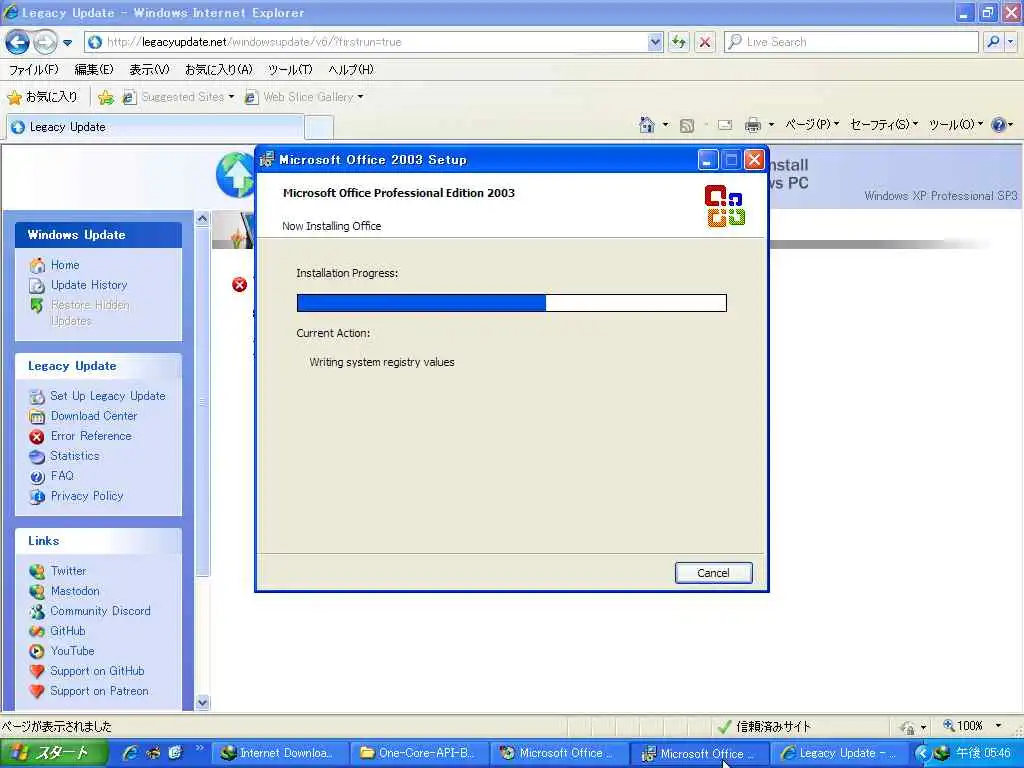Viewport: 1024px width, 768px height.
Task: Open recent pages dropdown next to Forward
Action: (x=67, y=42)
